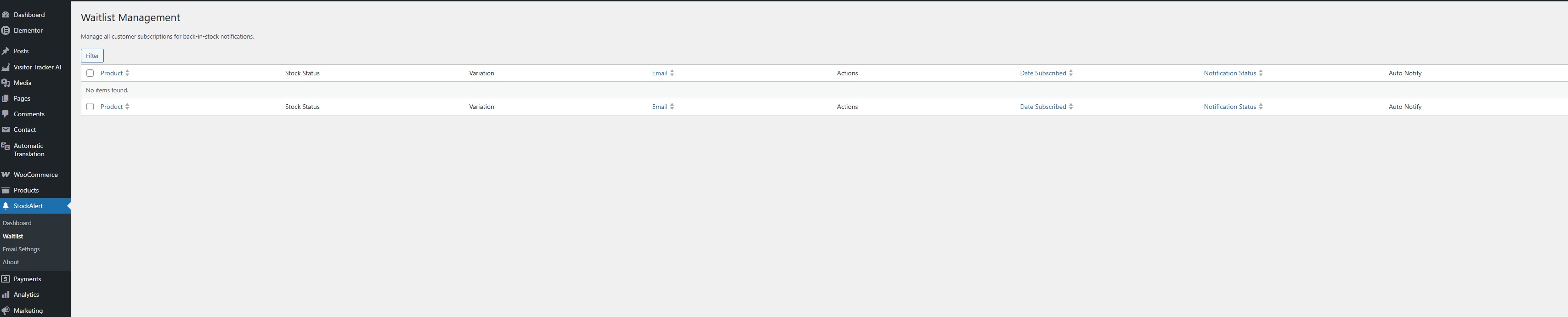The width and height of the screenshot is (1568, 317).
Task: Click the Analytics bar chart icon
Action: coord(6,294)
